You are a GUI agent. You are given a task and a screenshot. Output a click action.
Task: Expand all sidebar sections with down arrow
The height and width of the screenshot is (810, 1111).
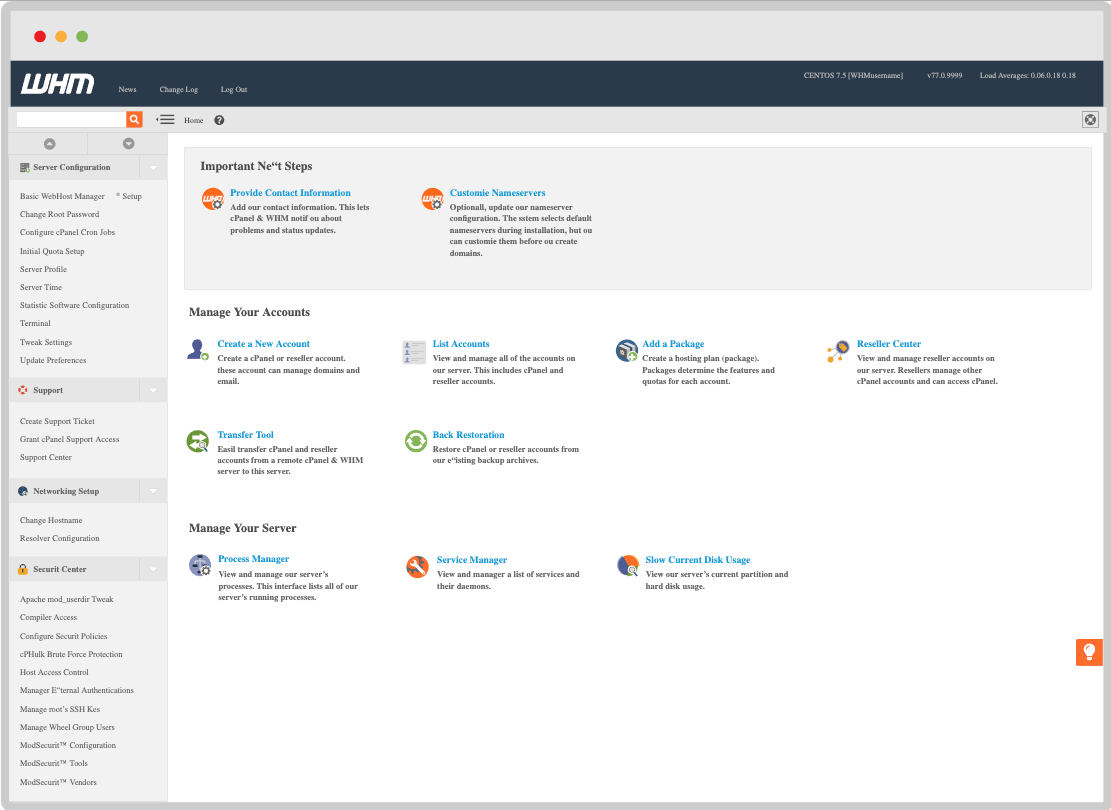click(x=128, y=144)
